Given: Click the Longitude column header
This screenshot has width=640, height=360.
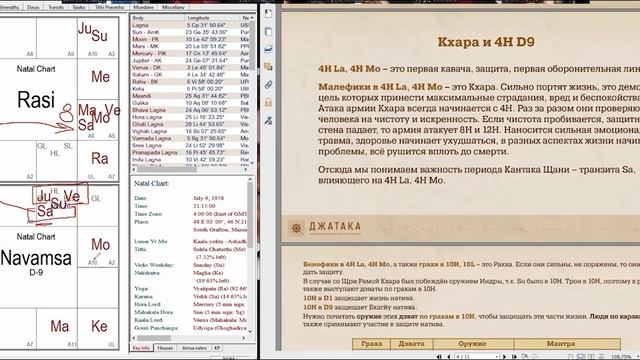Looking at the screenshot, I should point(212,18).
